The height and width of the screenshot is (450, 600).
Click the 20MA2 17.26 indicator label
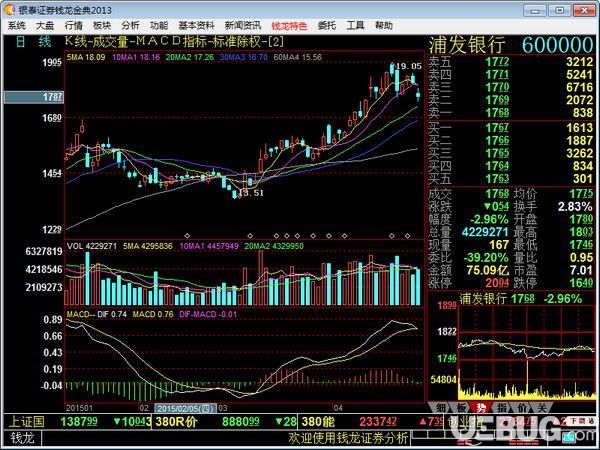tap(189, 57)
